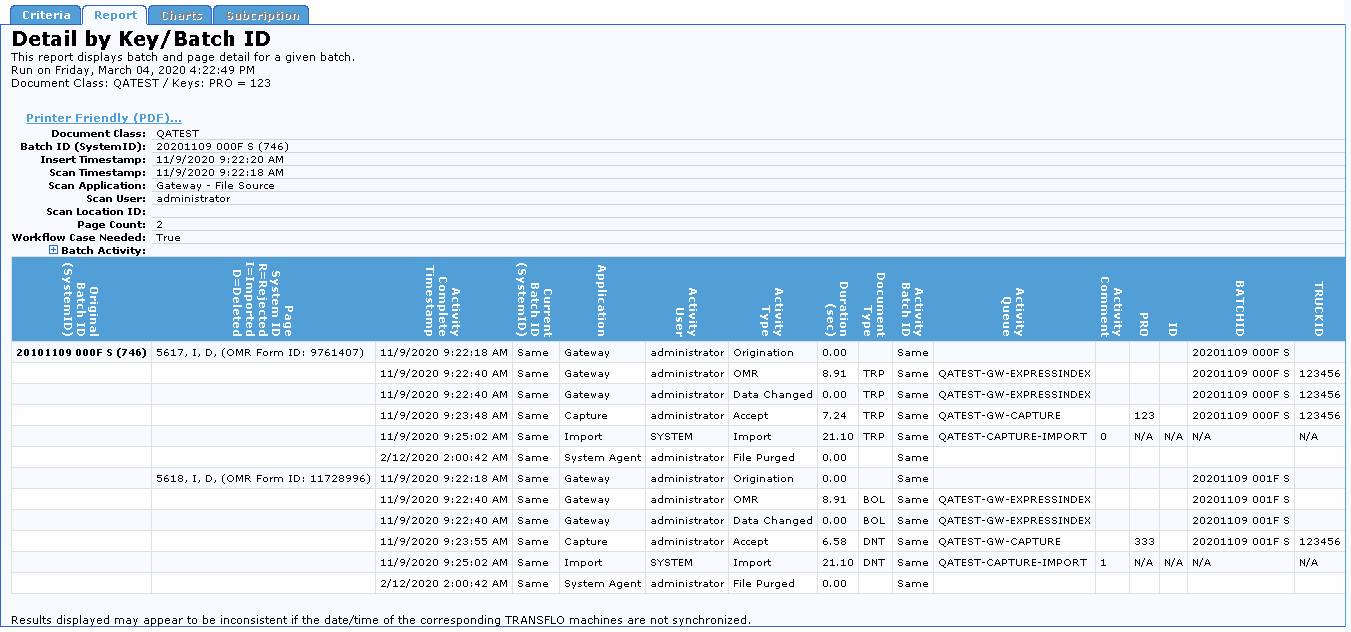Open the Report tab
This screenshot has width=1351, height=632.
[x=115, y=15]
